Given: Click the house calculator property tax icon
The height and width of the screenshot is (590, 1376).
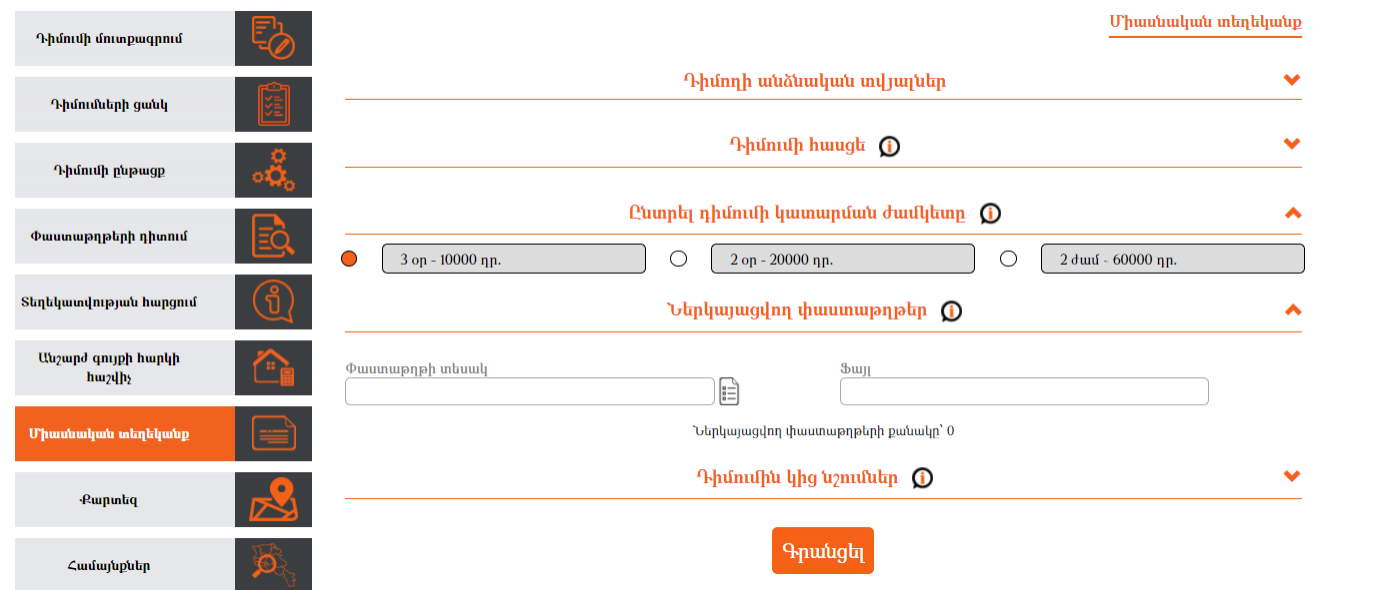Looking at the screenshot, I should point(273,368).
